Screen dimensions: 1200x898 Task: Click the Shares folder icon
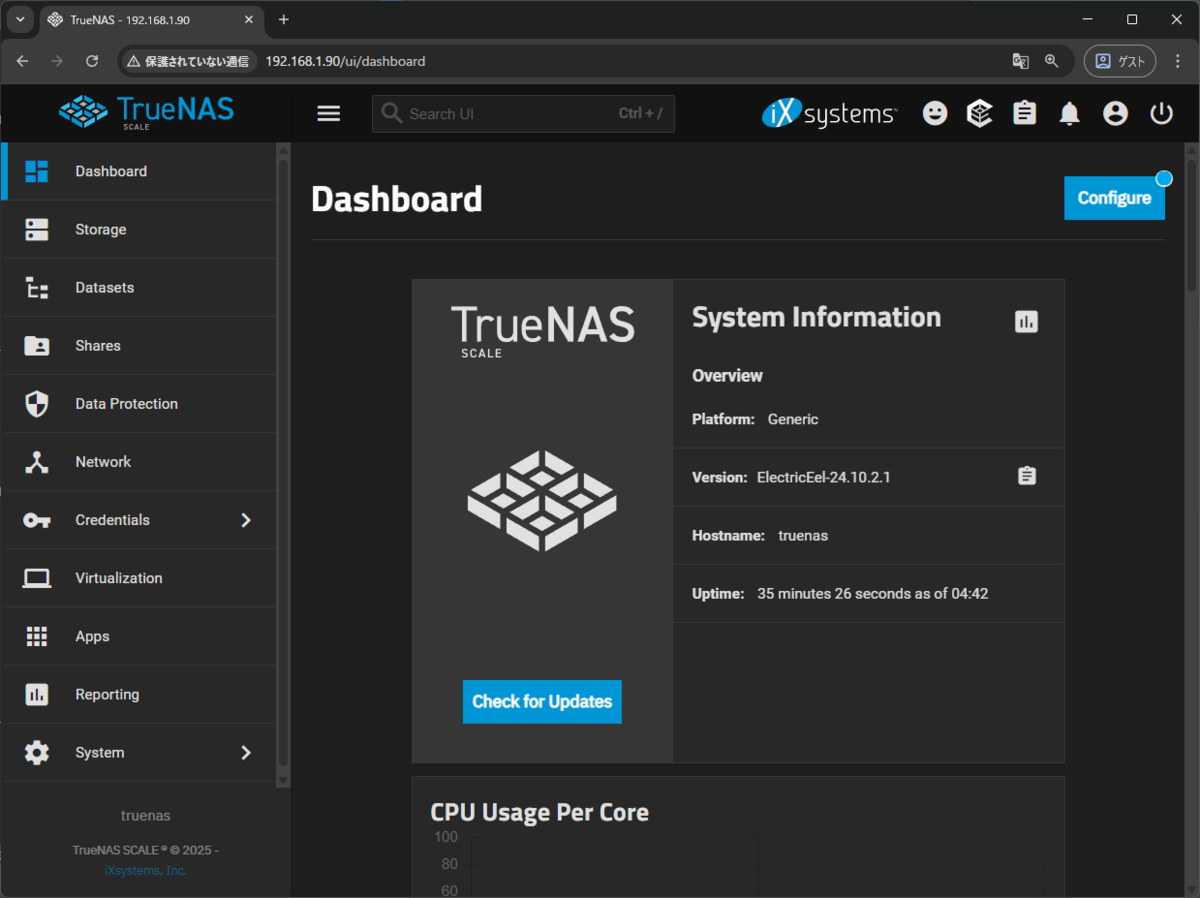point(37,346)
